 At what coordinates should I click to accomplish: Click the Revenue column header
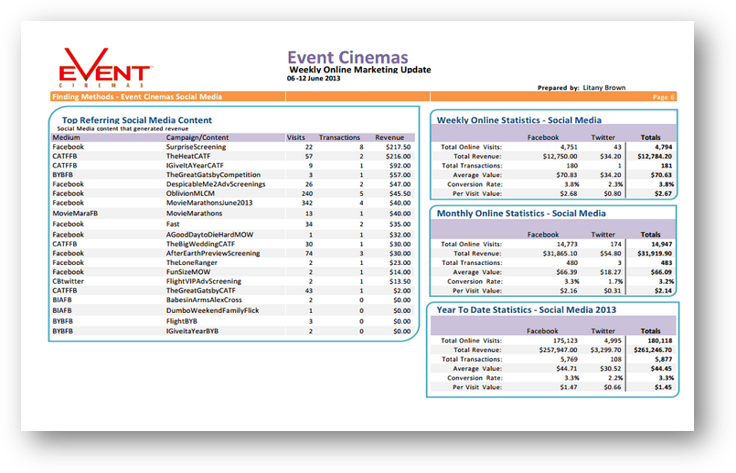[x=389, y=137]
